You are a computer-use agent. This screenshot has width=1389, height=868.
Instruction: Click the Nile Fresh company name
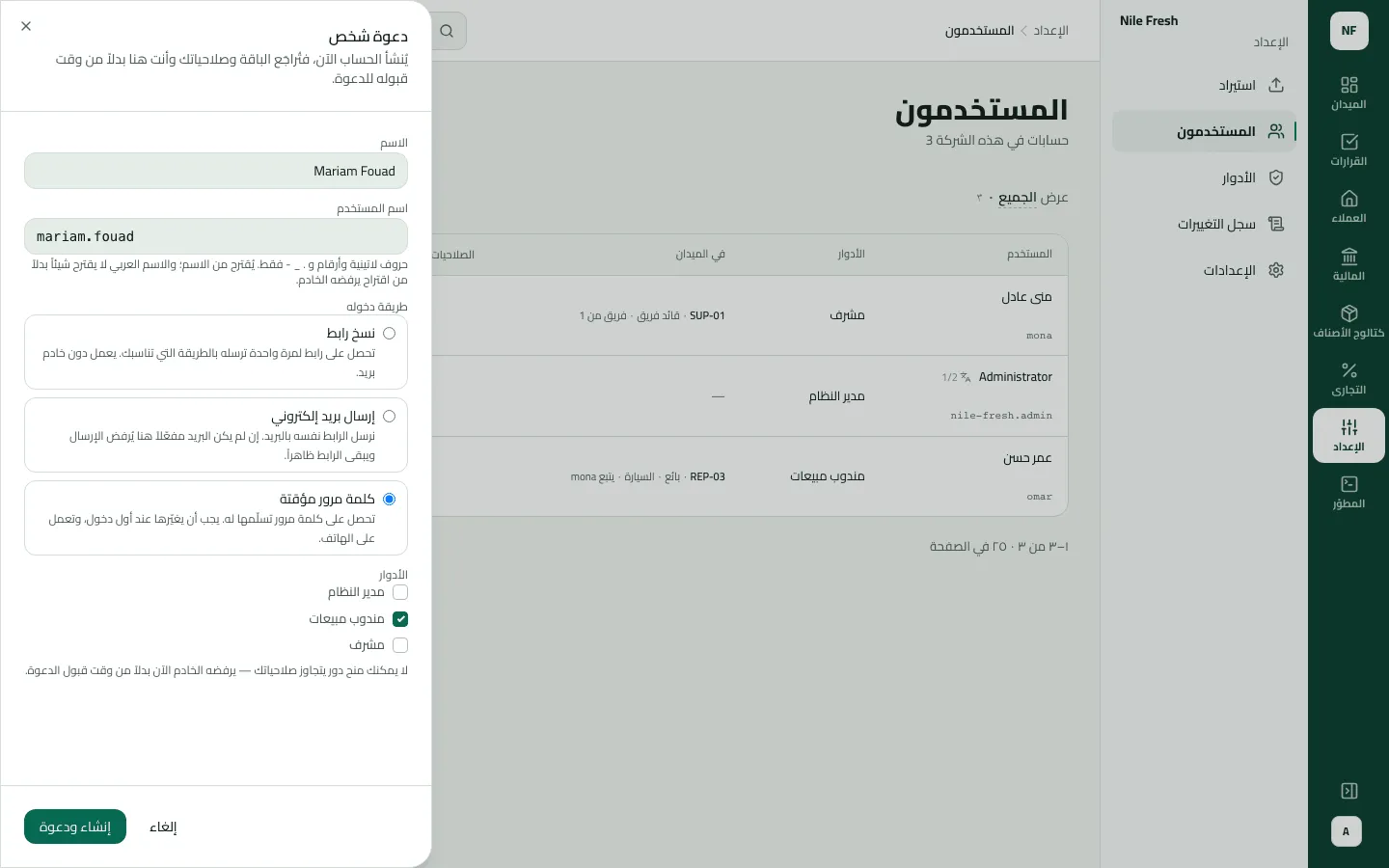(x=1149, y=20)
